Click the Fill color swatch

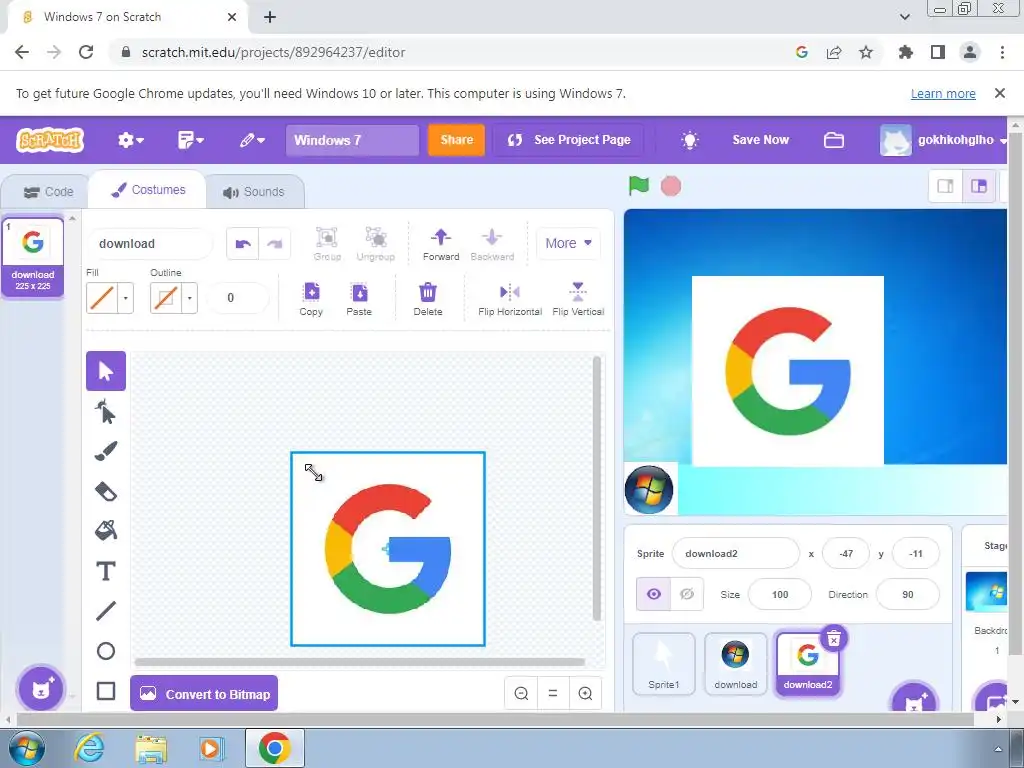click(102, 298)
